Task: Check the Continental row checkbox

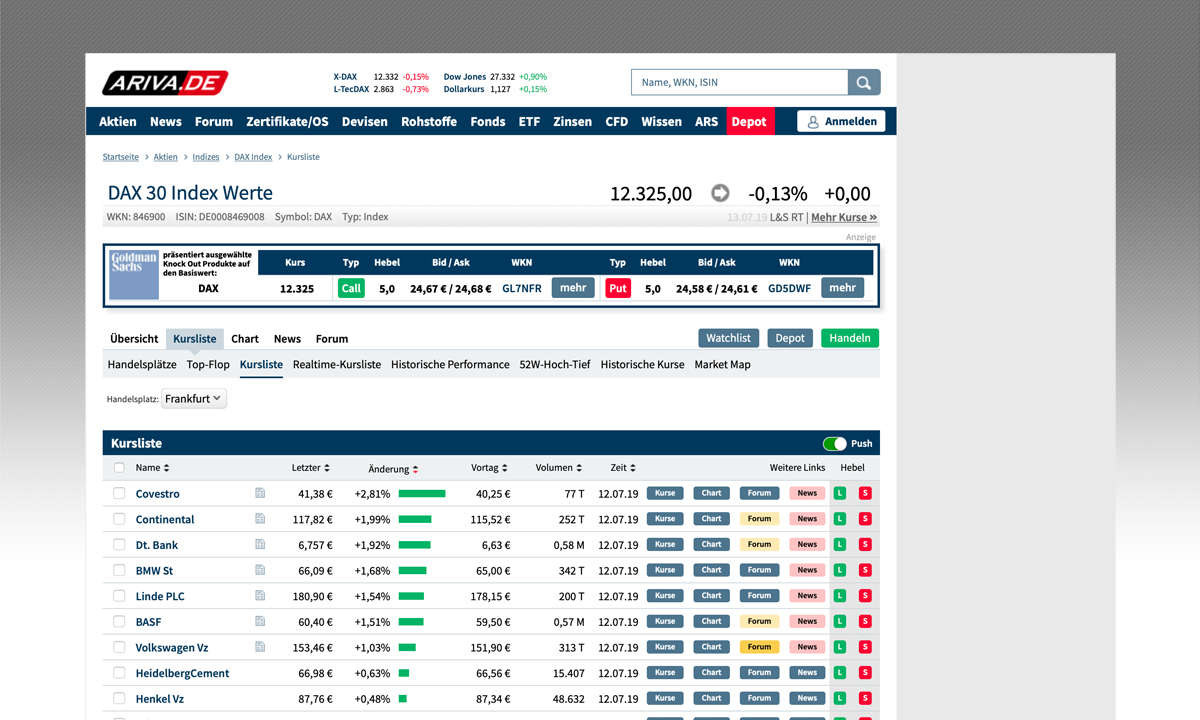Action: 119,519
